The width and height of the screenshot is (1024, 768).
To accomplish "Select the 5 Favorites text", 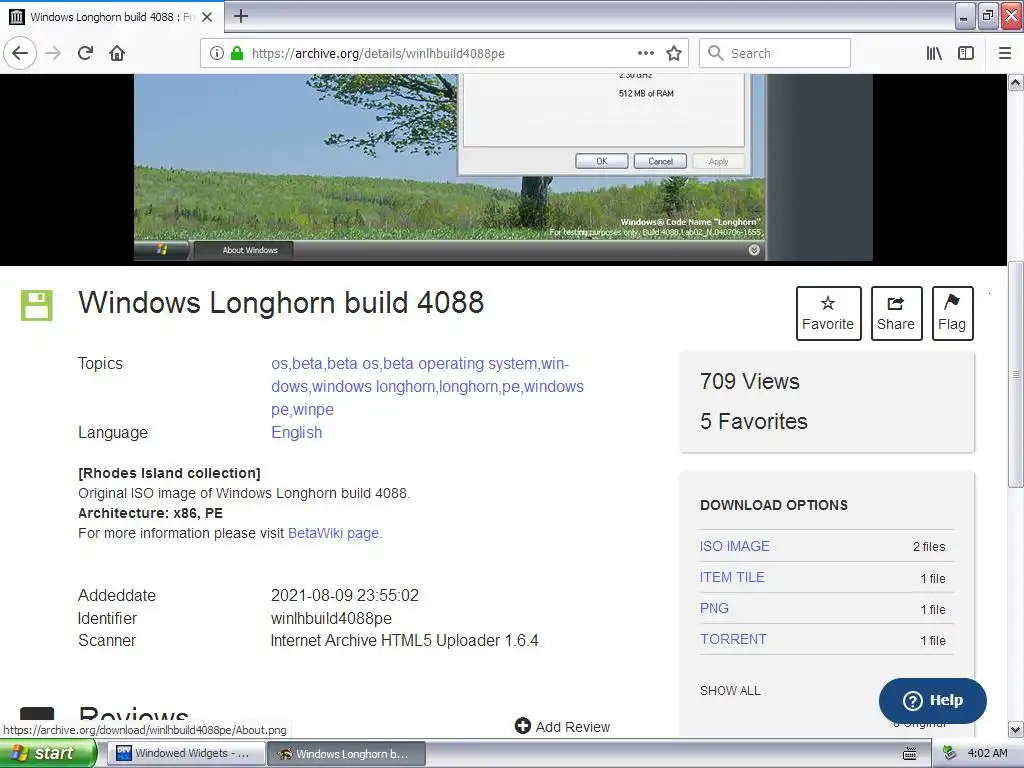I will pos(754,421).
